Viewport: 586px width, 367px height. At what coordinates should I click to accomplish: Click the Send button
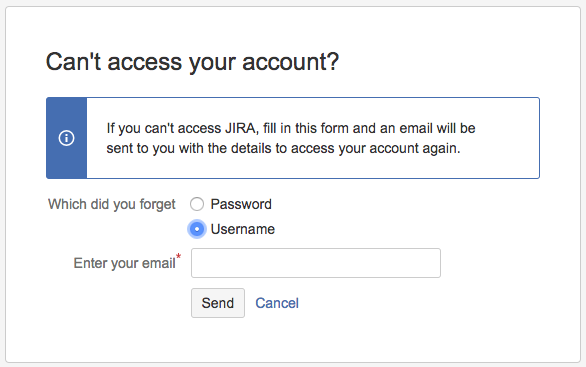pos(218,303)
